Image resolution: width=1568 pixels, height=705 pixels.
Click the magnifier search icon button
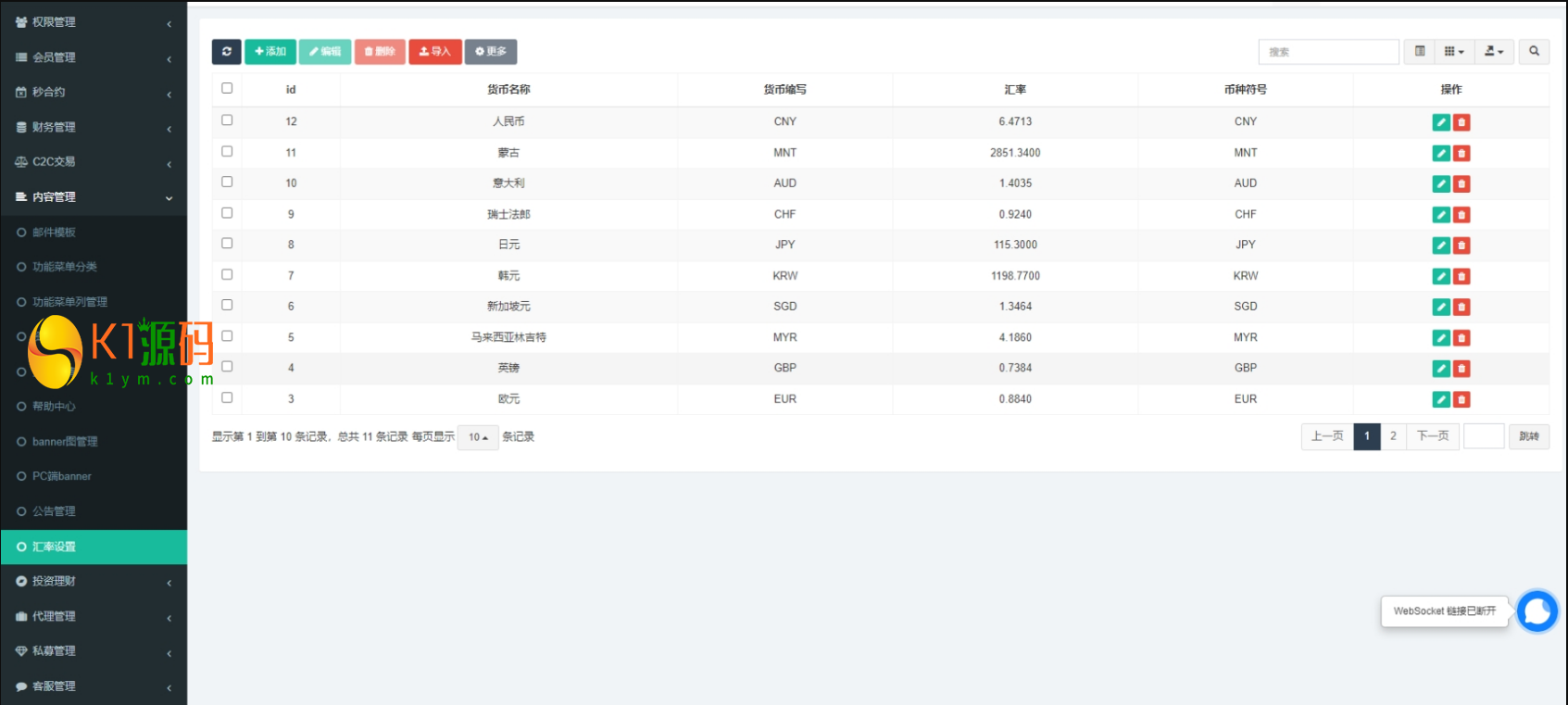point(1534,52)
